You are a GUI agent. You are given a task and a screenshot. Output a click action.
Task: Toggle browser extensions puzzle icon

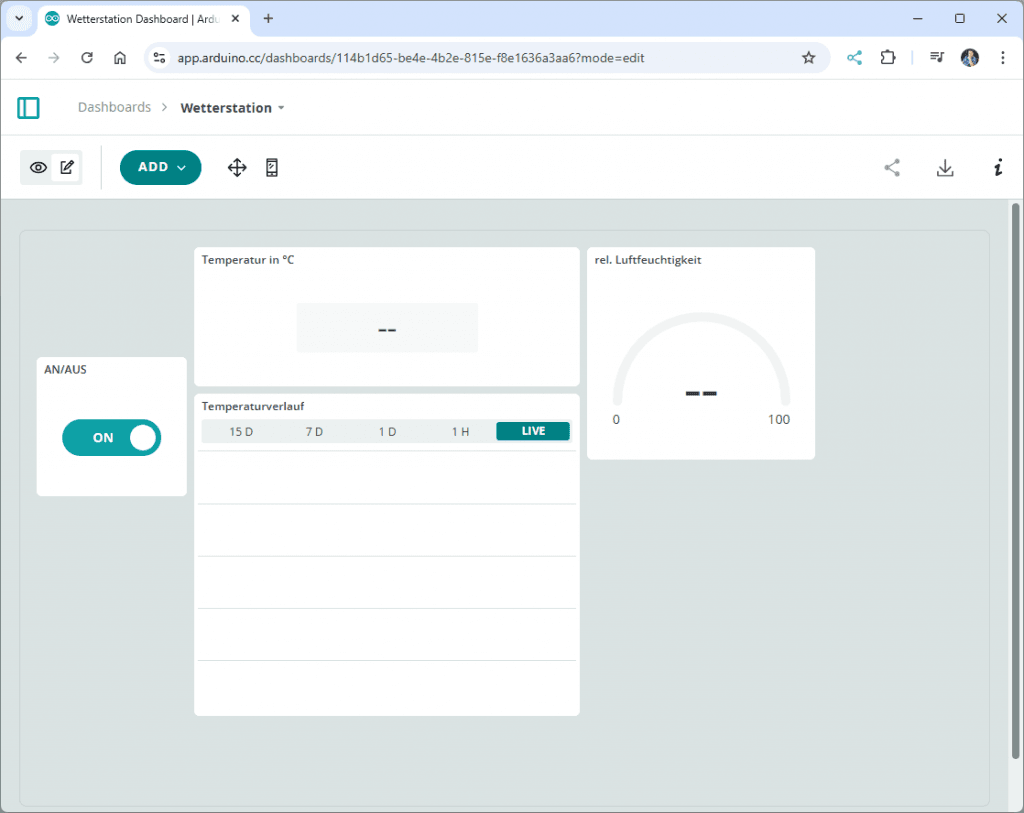887,58
